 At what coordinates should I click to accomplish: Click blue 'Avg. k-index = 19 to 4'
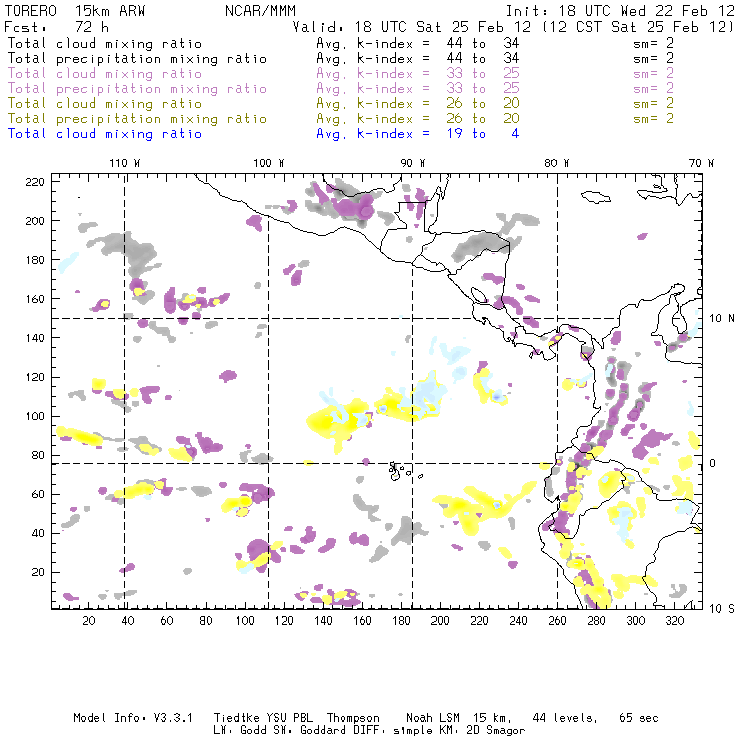pyautogui.click(x=418, y=134)
